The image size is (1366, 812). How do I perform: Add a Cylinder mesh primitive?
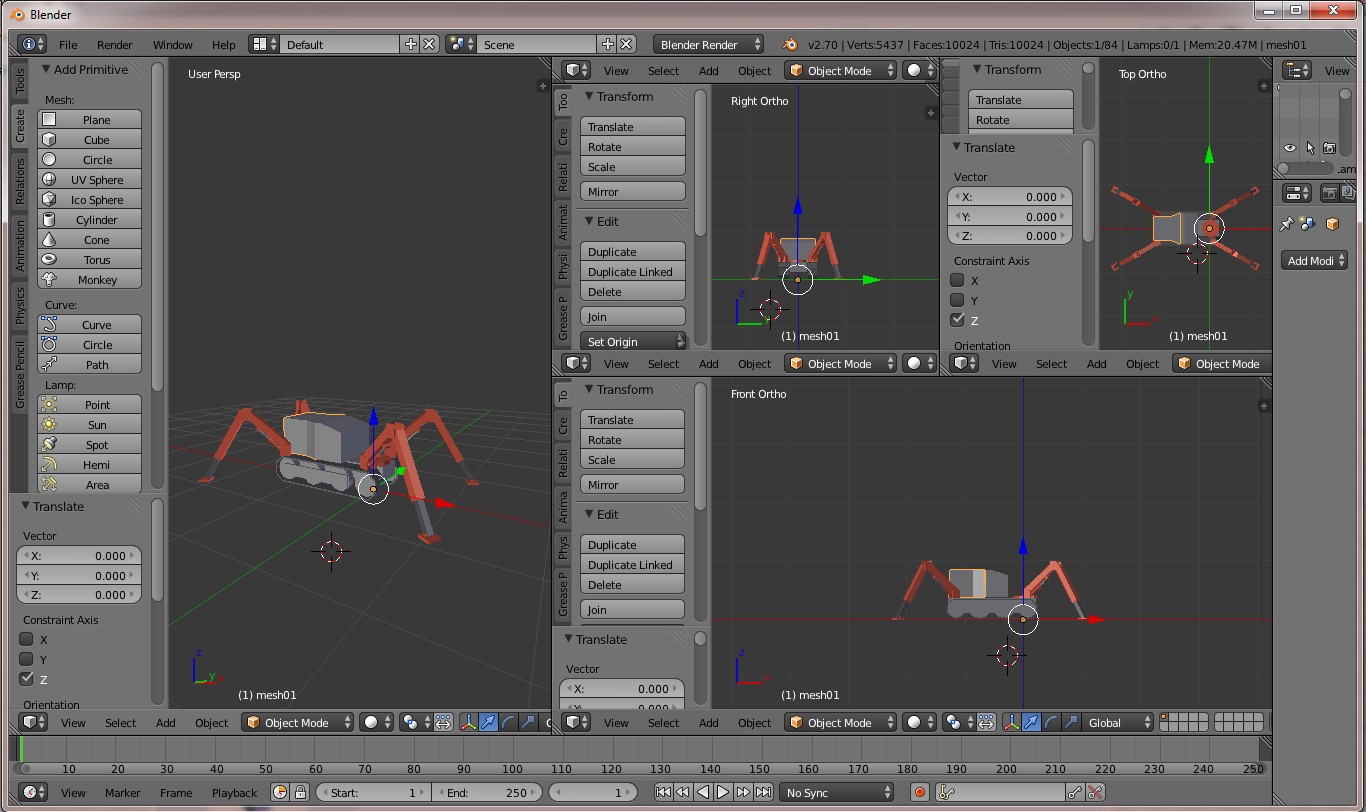[90, 220]
